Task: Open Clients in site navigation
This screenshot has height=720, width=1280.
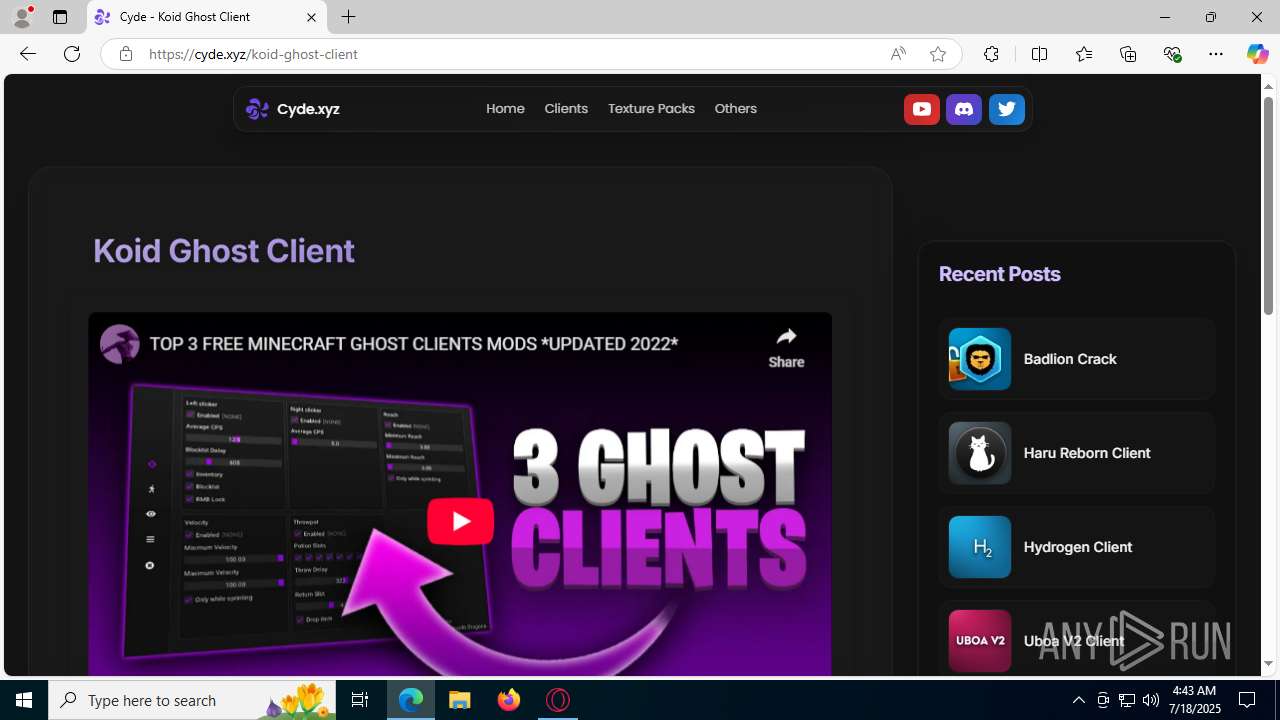Action: [566, 109]
